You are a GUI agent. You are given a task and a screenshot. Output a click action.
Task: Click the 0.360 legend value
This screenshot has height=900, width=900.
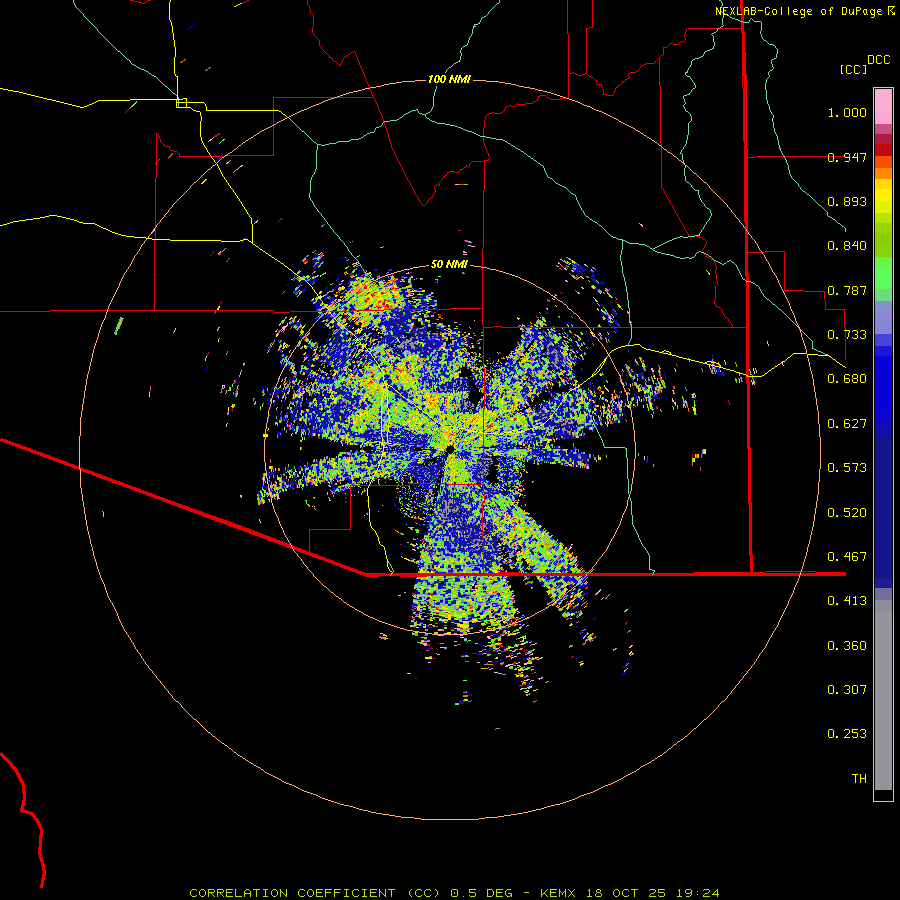point(847,646)
